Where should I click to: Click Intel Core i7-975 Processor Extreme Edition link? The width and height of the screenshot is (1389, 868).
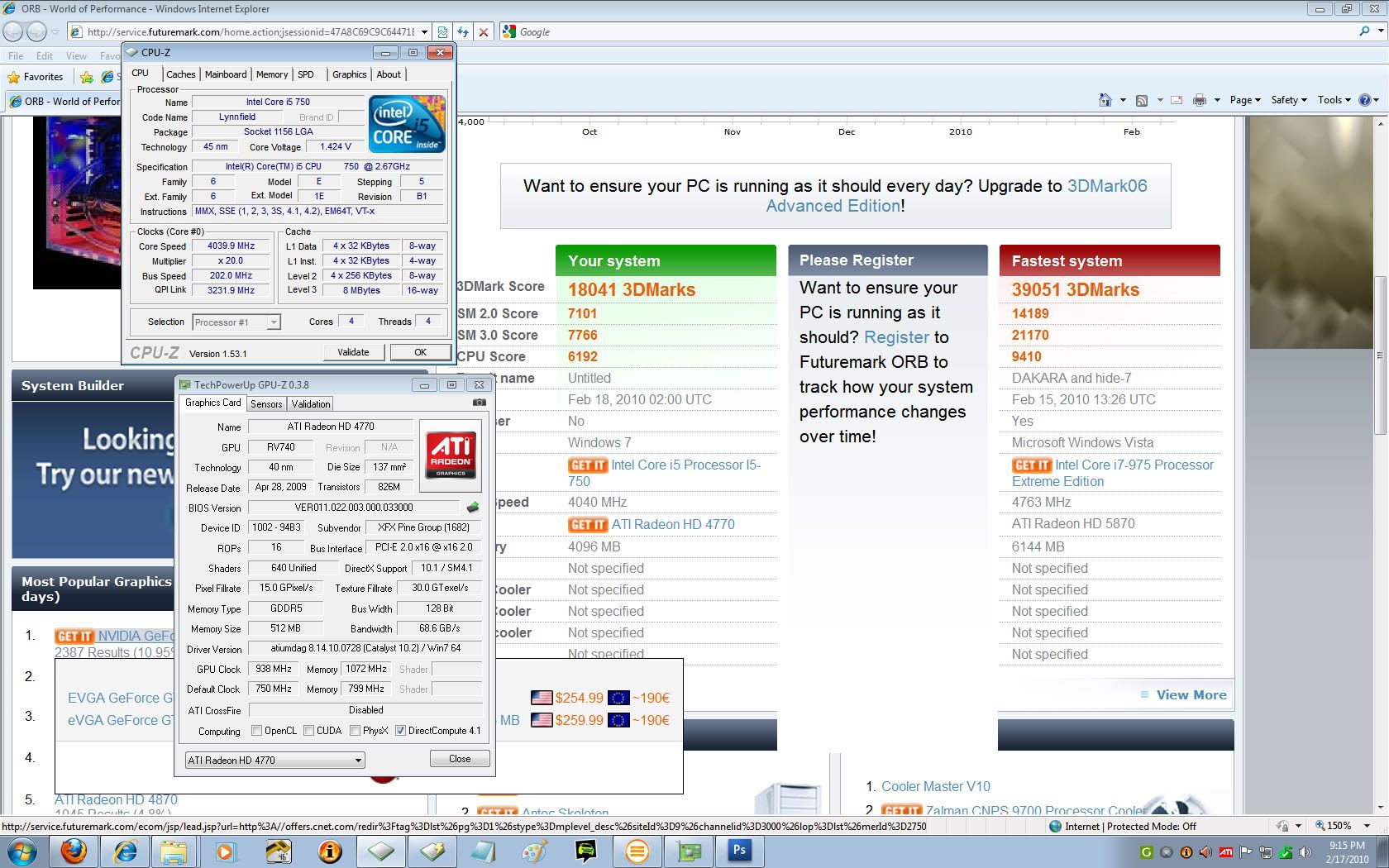(x=1113, y=473)
